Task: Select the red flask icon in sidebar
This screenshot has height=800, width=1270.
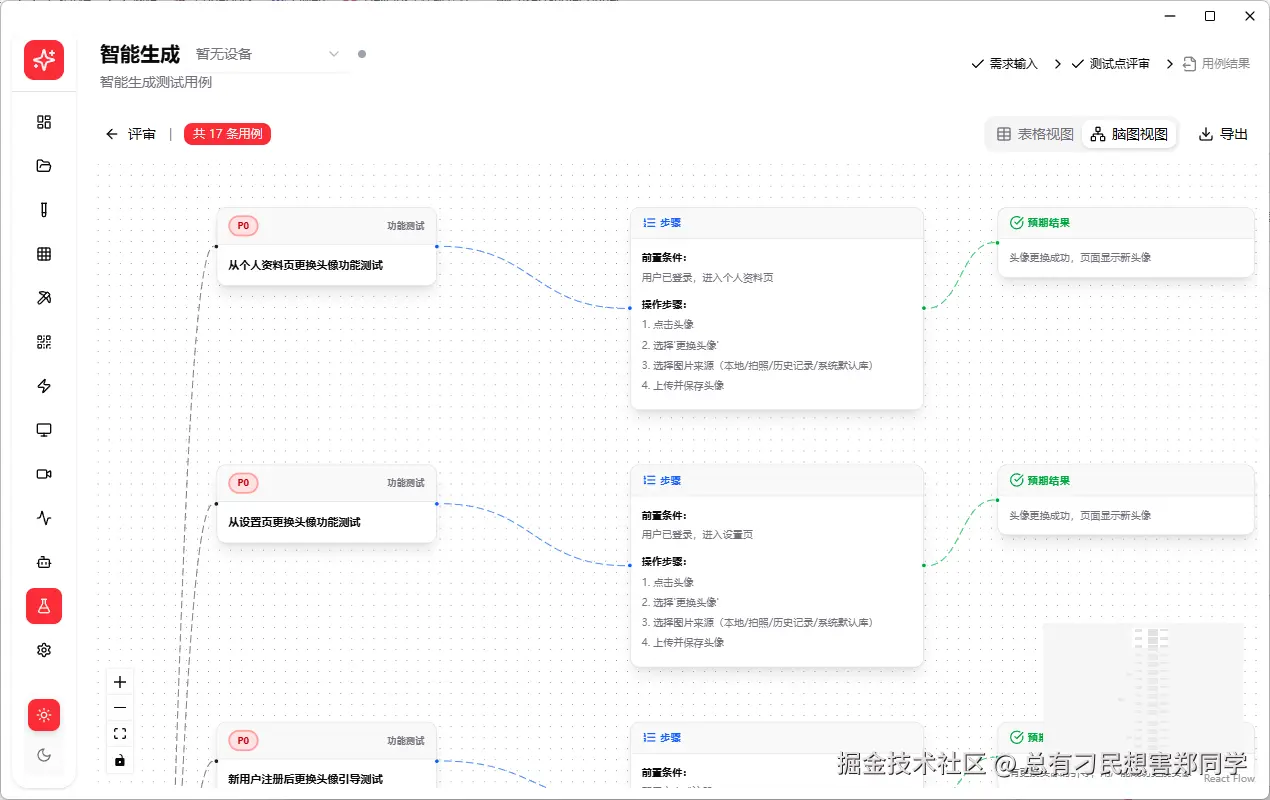Action: point(44,606)
